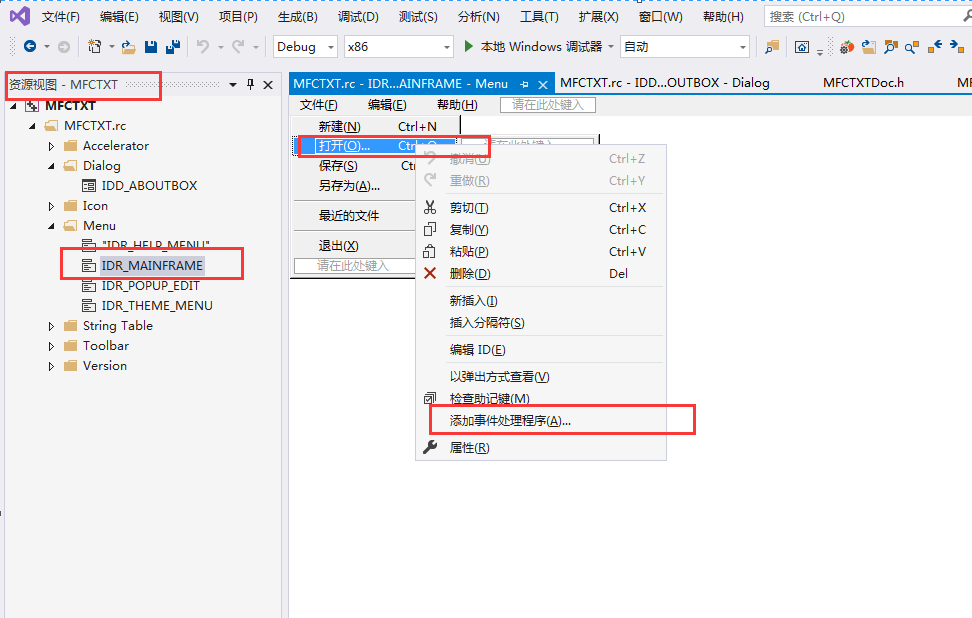Pin the resource view panel
The width and height of the screenshot is (972, 618).
coord(249,85)
